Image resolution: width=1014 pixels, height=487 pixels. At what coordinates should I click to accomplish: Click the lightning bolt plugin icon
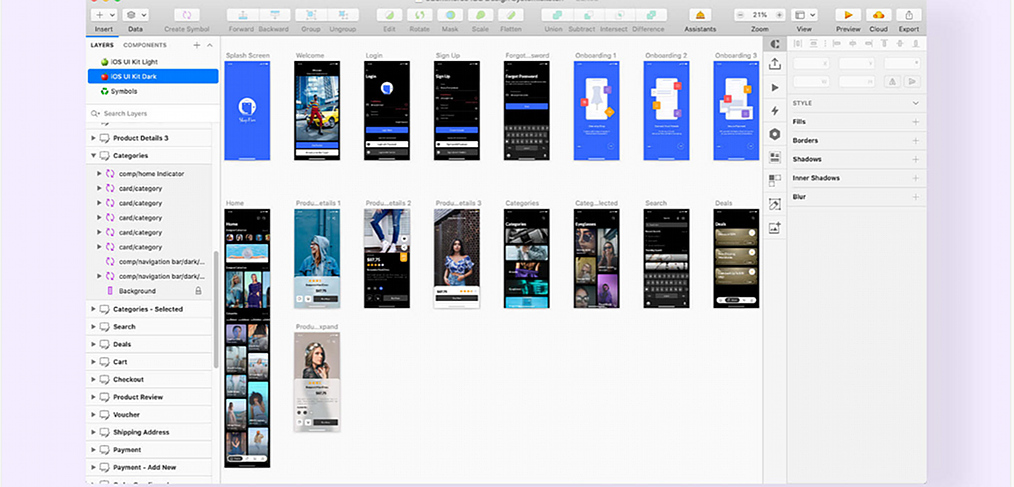pyautogui.click(x=775, y=110)
